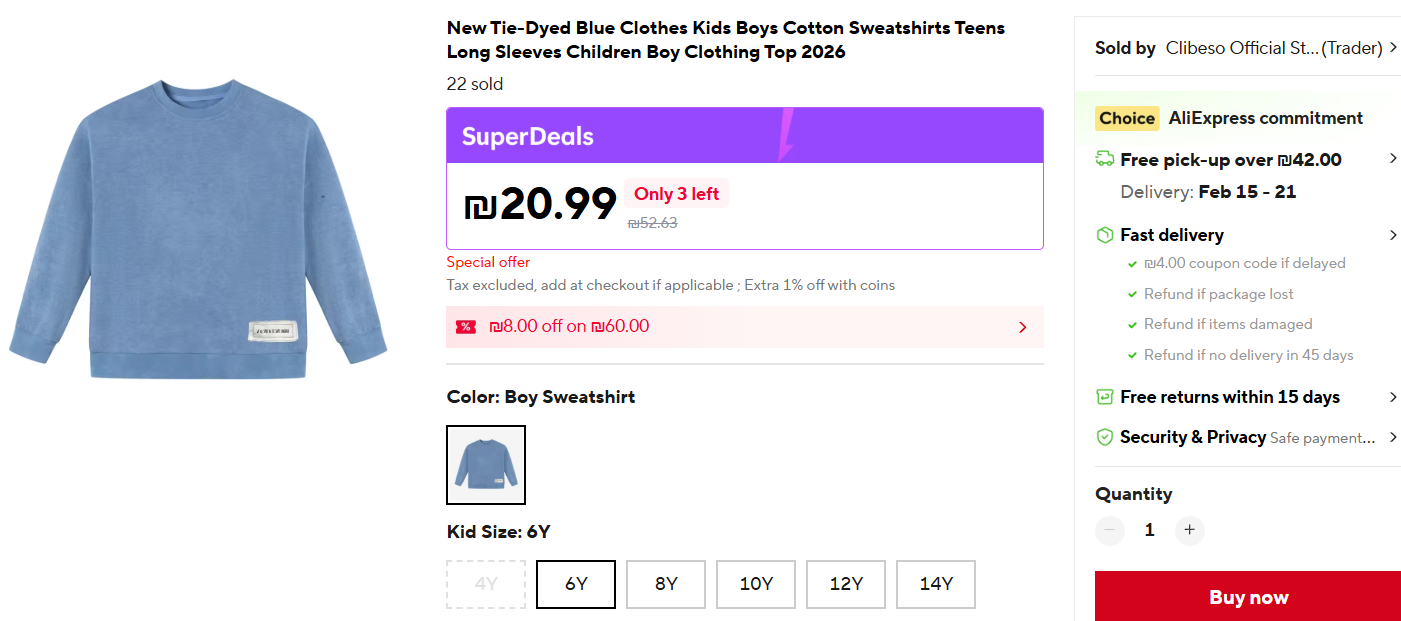Click the Security & Privacy shield icon
The height and width of the screenshot is (621, 1401).
[1105, 437]
